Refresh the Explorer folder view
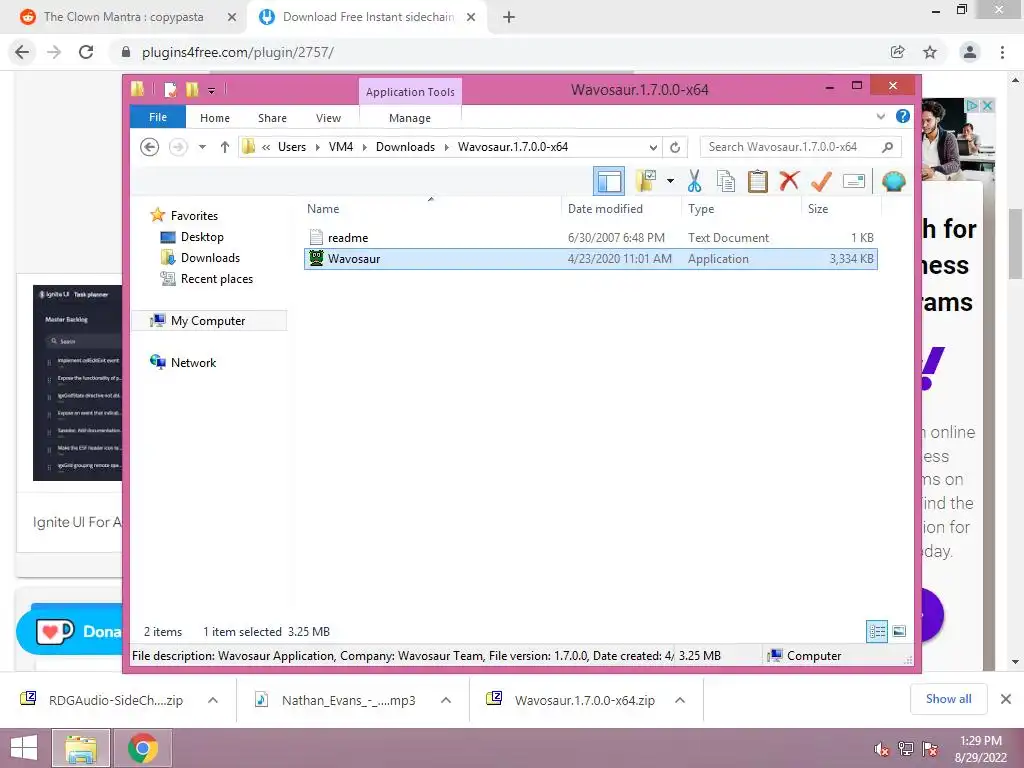1024x768 pixels. point(675,147)
